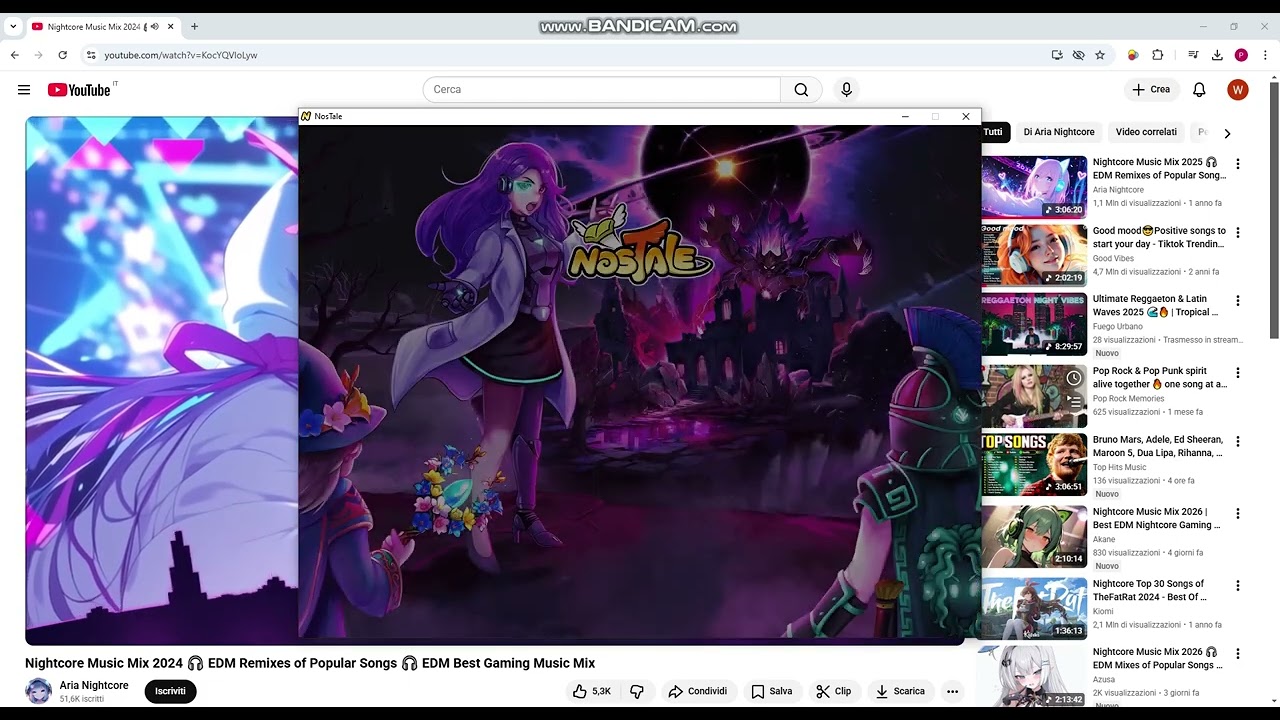This screenshot has width=1280, height=720.
Task: Dislike the video with thumbs down
Action: click(x=637, y=691)
